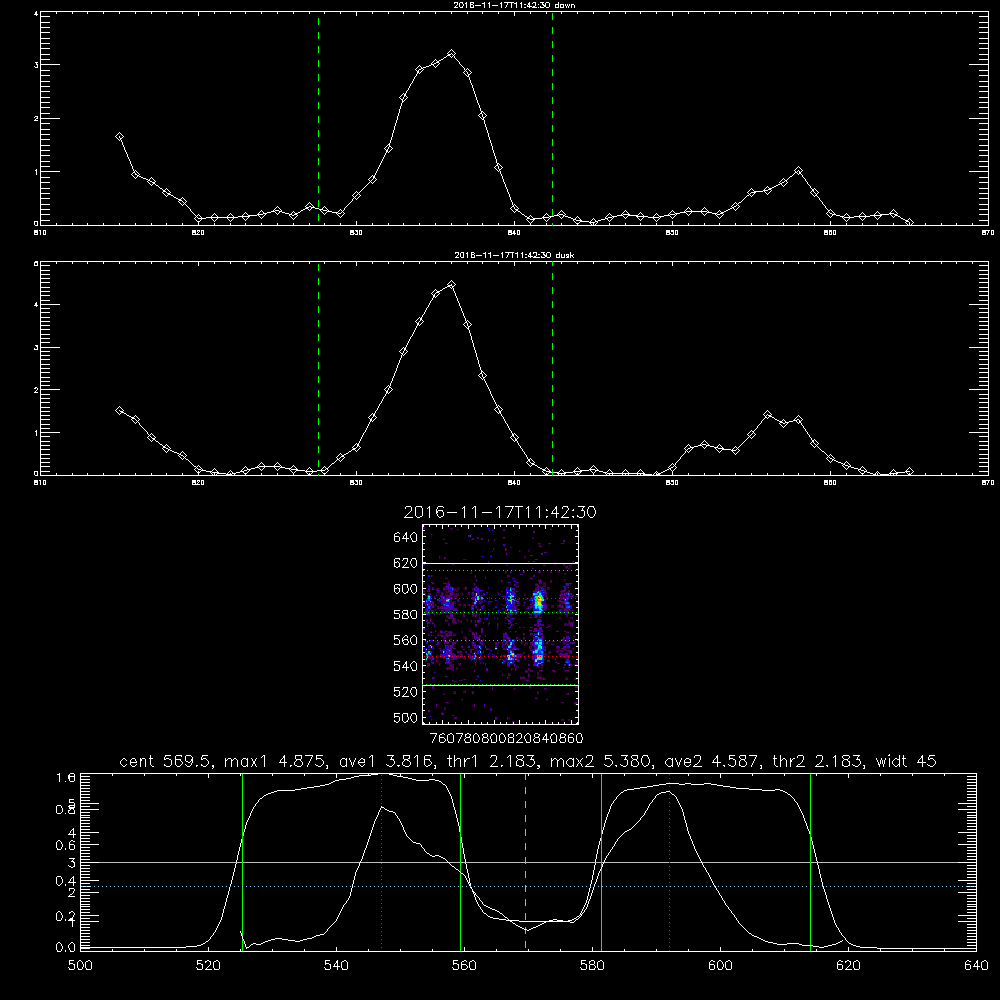
Task: Click the highest diamond marker in dusk plot
Action: (452, 284)
